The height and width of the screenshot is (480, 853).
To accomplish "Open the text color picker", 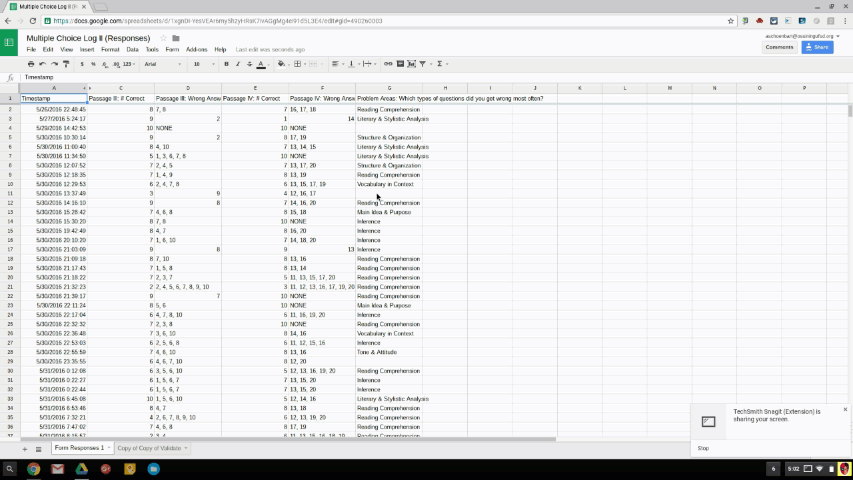I will pos(261,64).
